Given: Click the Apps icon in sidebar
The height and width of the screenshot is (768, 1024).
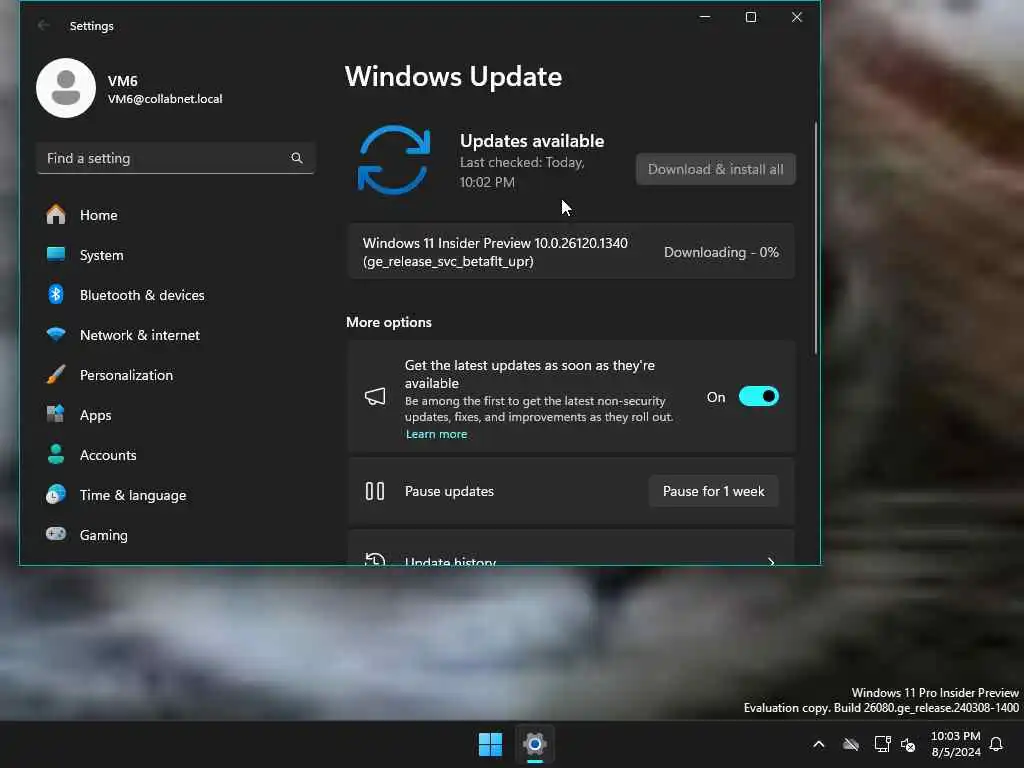Looking at the screenshot, I should pos(56,414).
